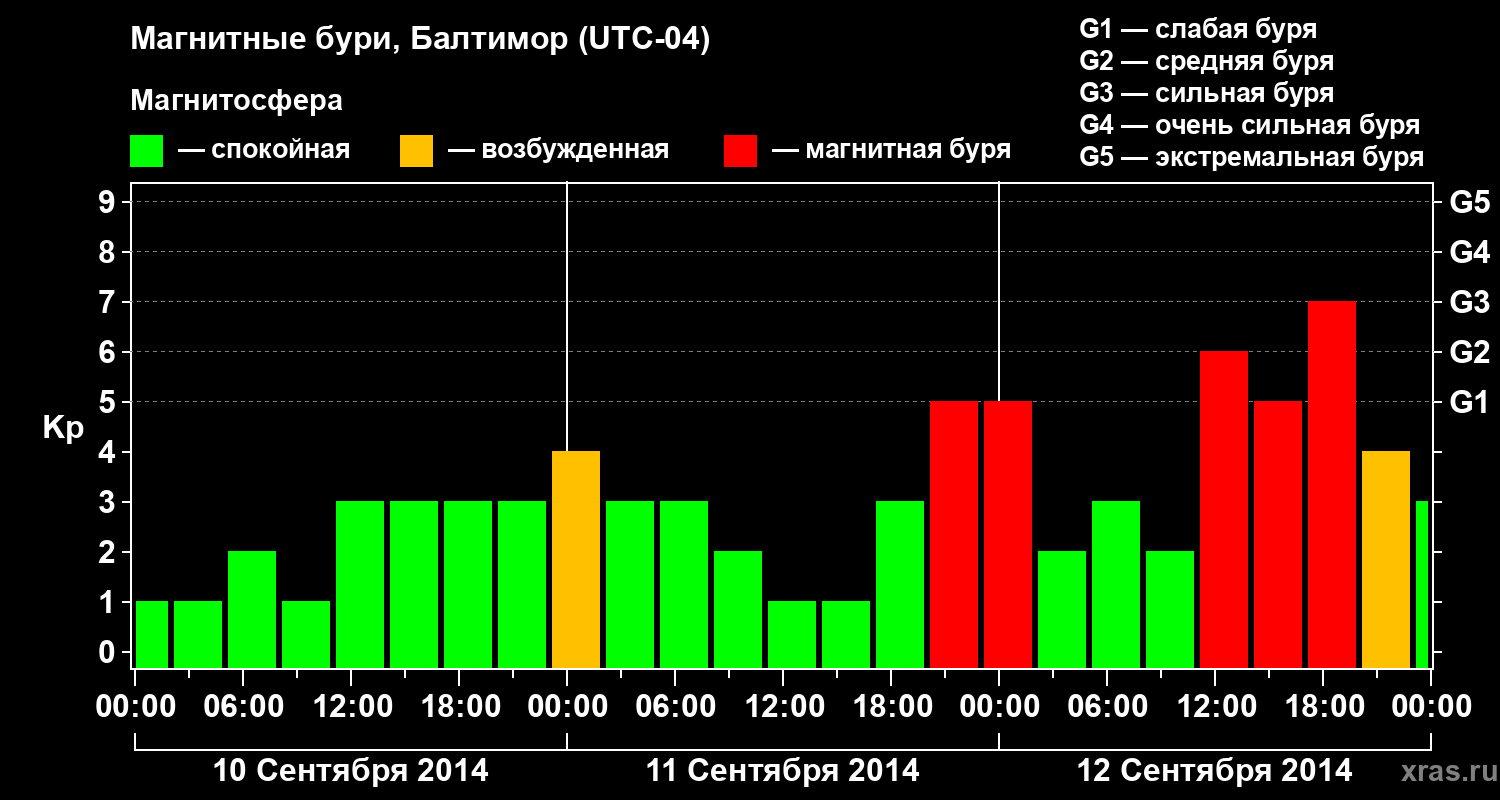The image size is (1500, 800).
Task: Click the '— спокойная' legend label
Action: coord(264,150)
